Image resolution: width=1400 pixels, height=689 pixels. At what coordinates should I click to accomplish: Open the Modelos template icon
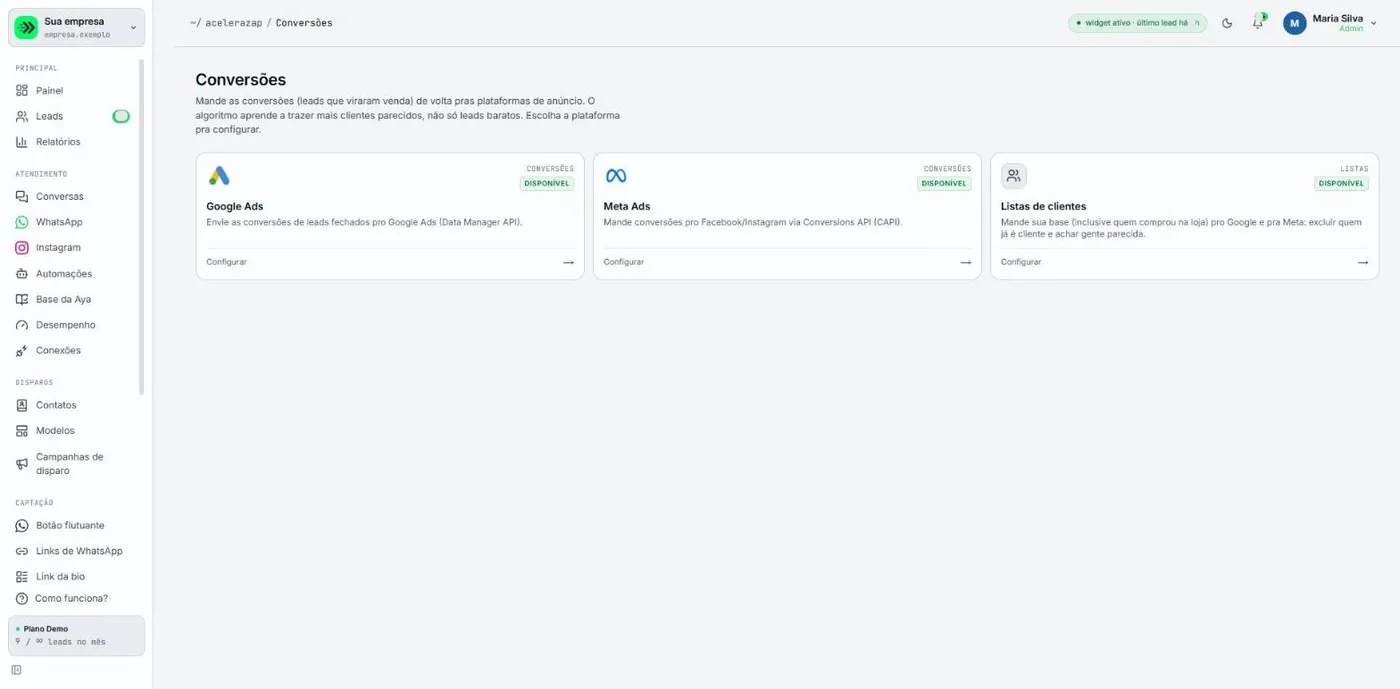click(22, 431)
